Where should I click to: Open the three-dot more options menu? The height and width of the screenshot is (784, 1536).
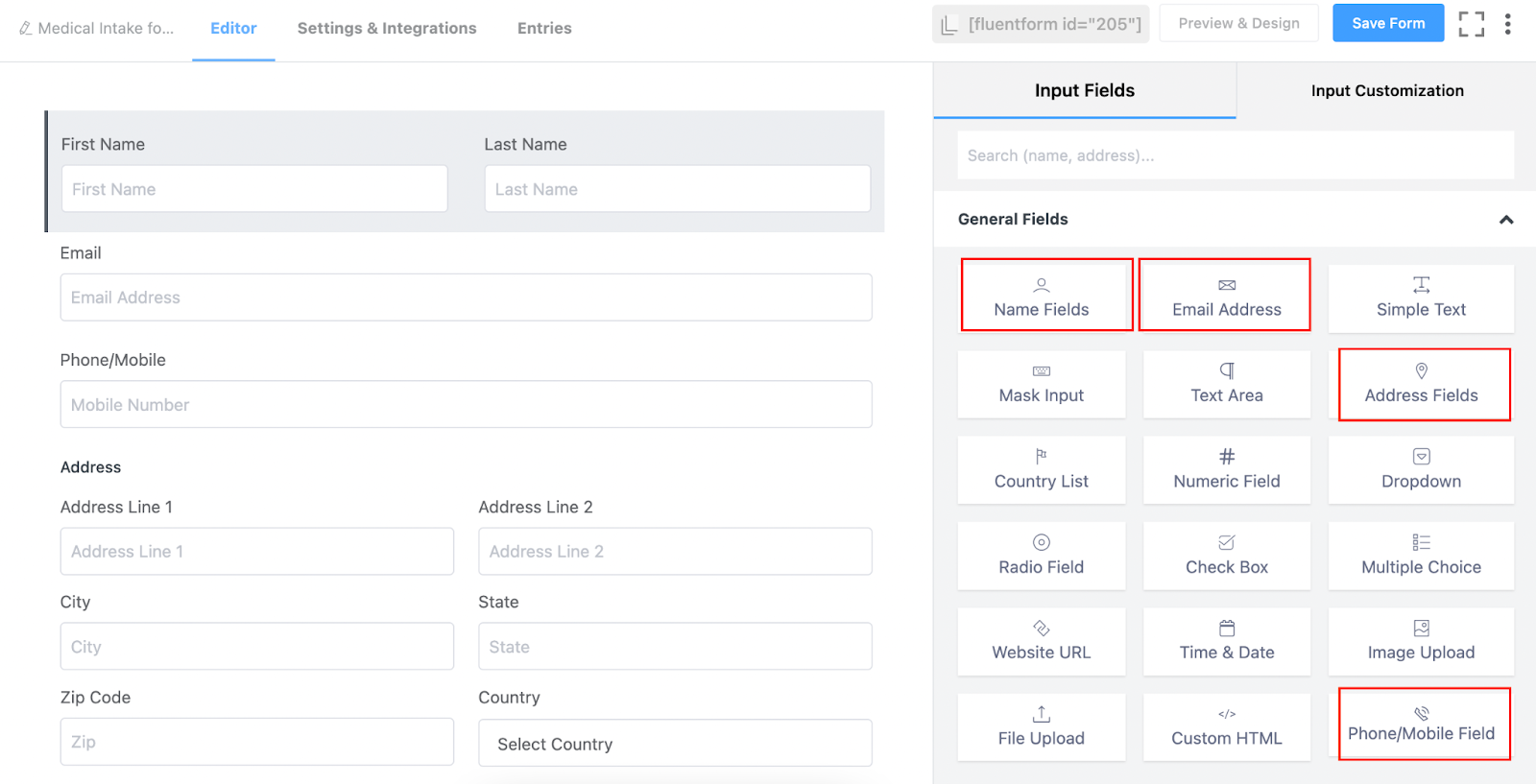click(1507, 24)
